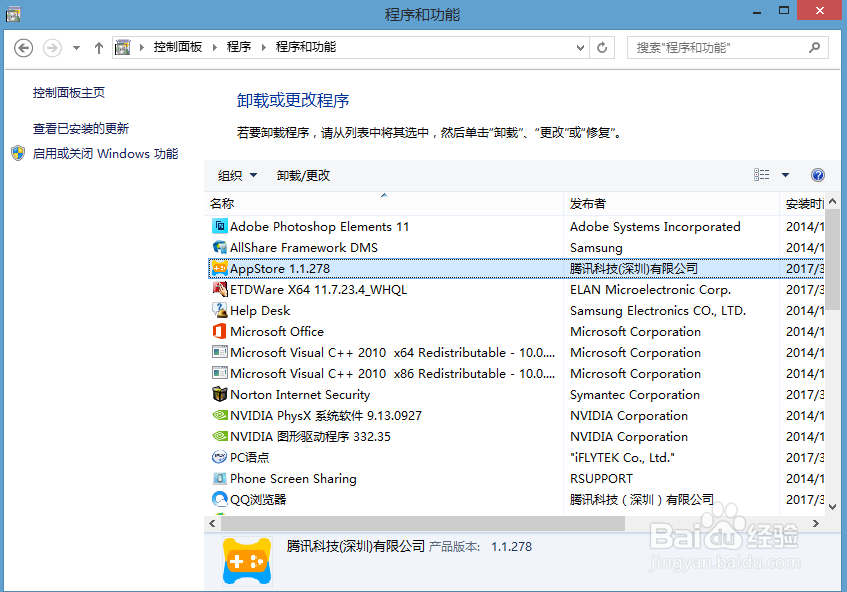
Task: Open 启用或关闭 Windows 功能 link
Action: pyautogui.click(x=105, y=154)
